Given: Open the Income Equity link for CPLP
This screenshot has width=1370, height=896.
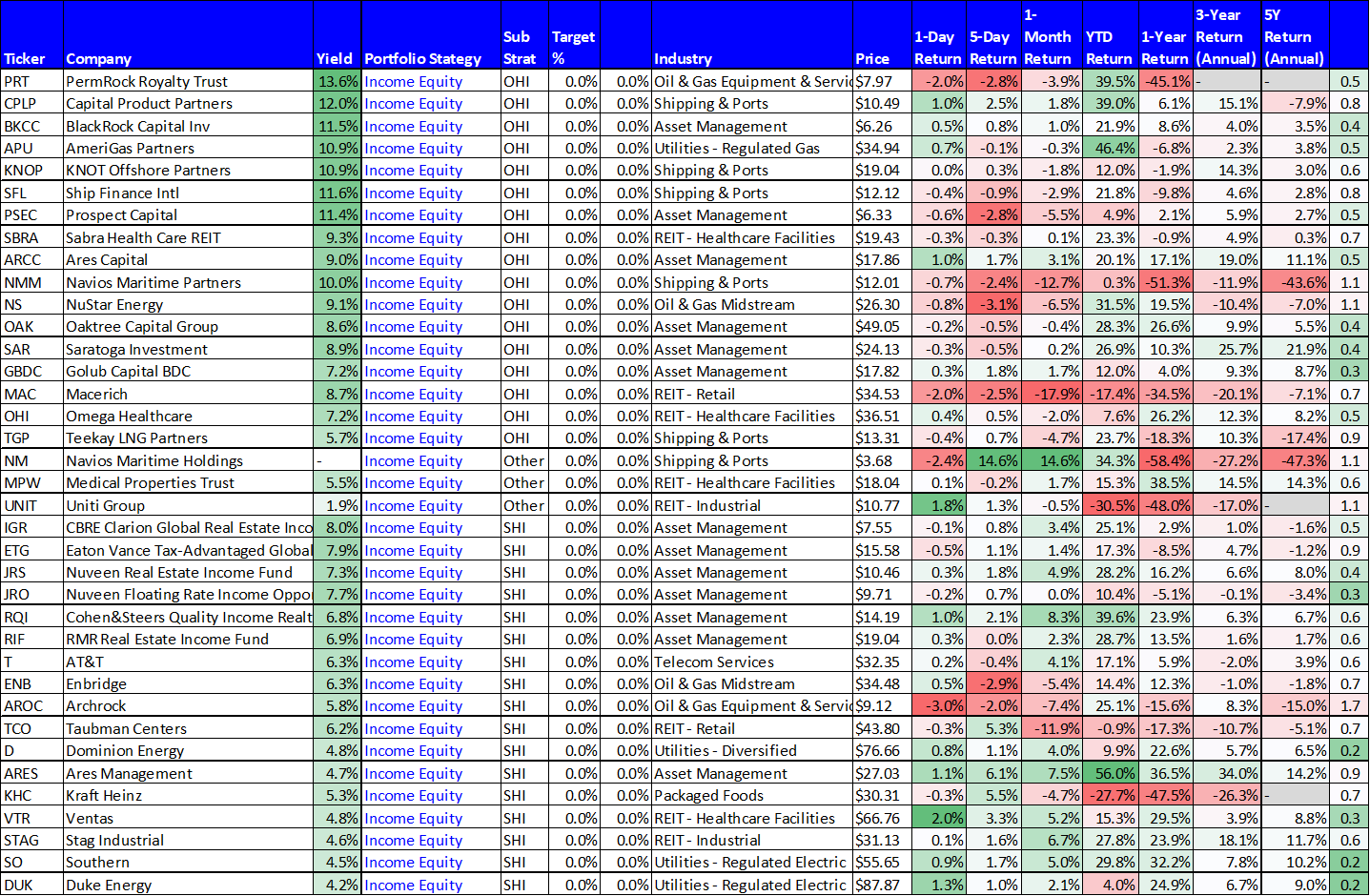Looking at the screenshot, I should pyautogui.click(x=413, y=104).
